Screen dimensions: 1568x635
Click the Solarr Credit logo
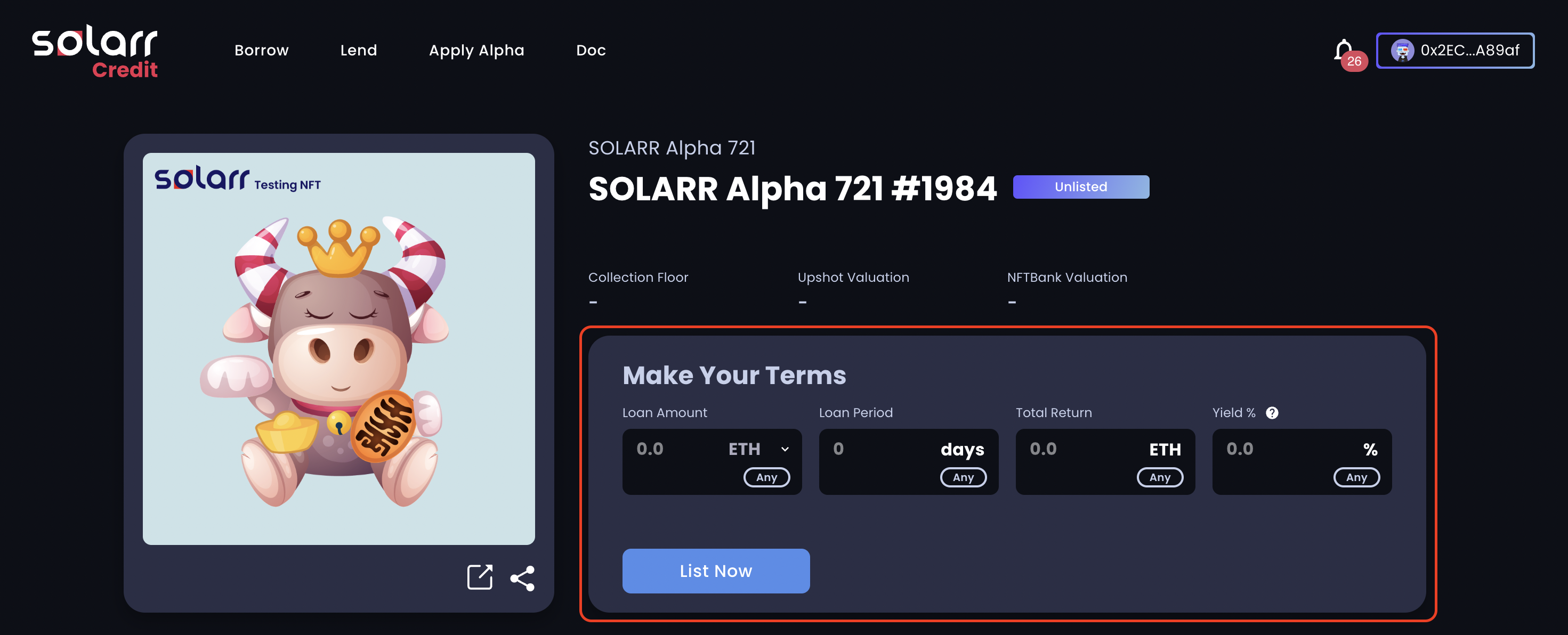click(95, 52)
